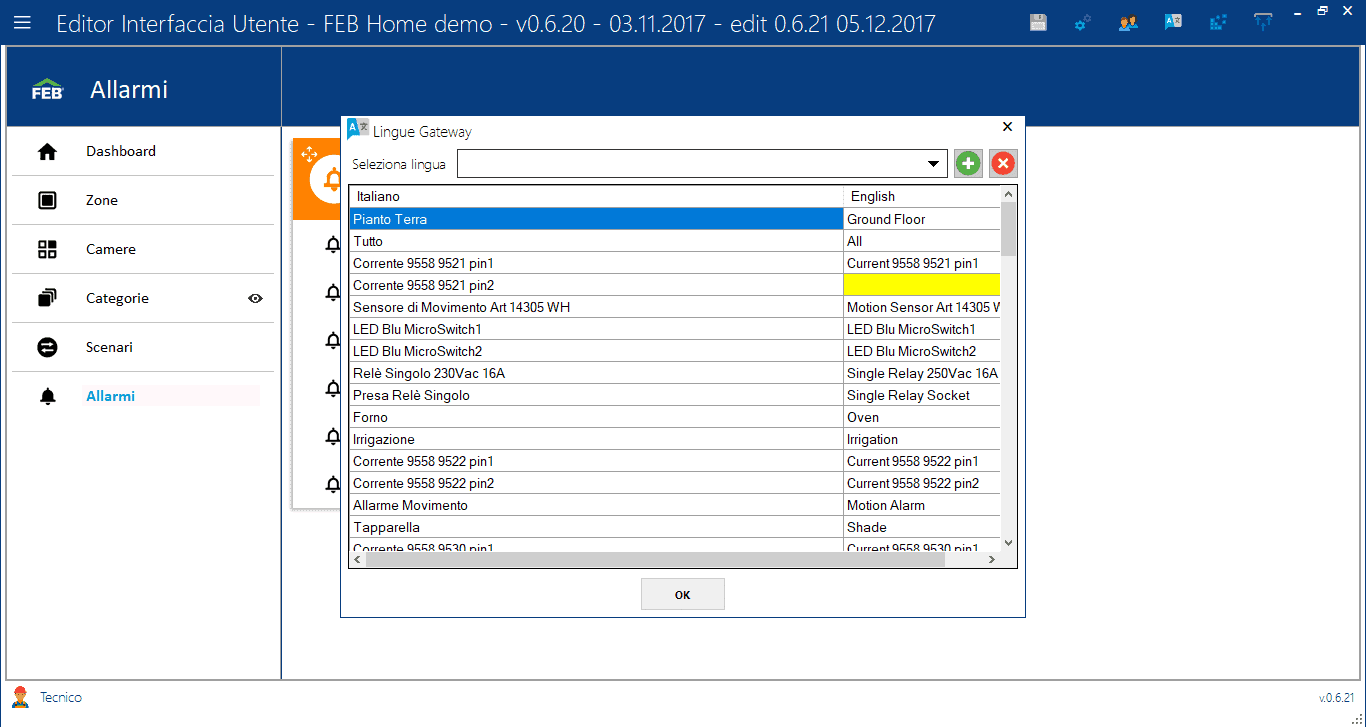Click the Italiano column header
Viewport: 1366px width, 727px height.
[x=596, y=197]
